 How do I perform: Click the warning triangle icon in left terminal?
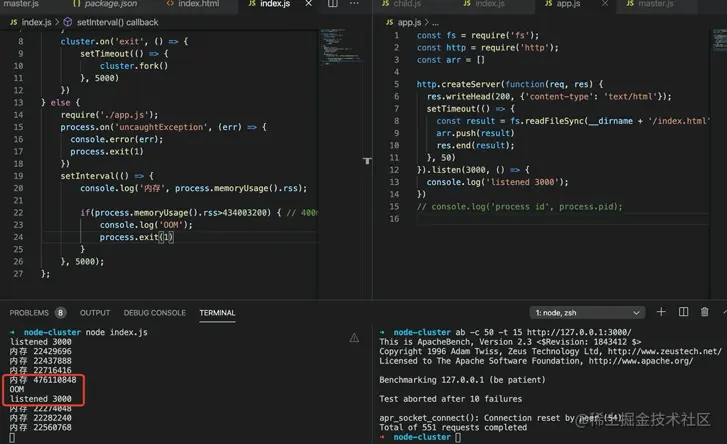pyautogui.click(x=354, y=338)
